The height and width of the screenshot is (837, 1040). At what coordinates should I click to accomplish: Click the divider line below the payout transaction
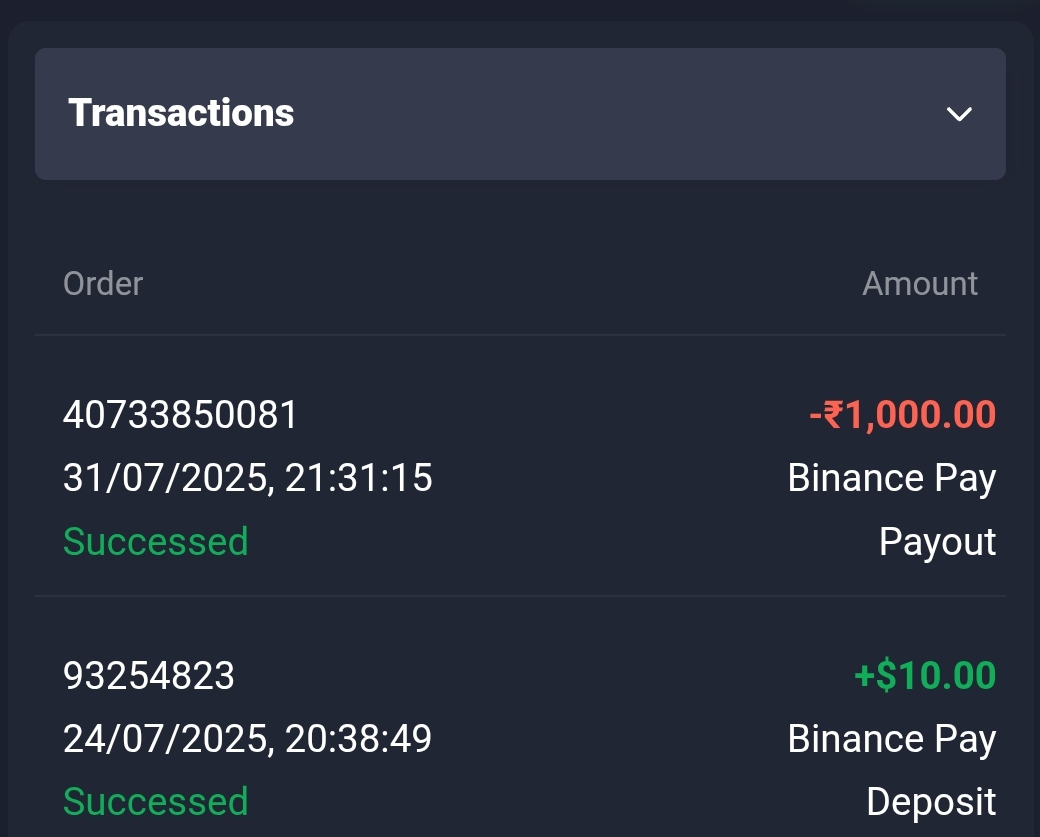(x=520, y=596)
